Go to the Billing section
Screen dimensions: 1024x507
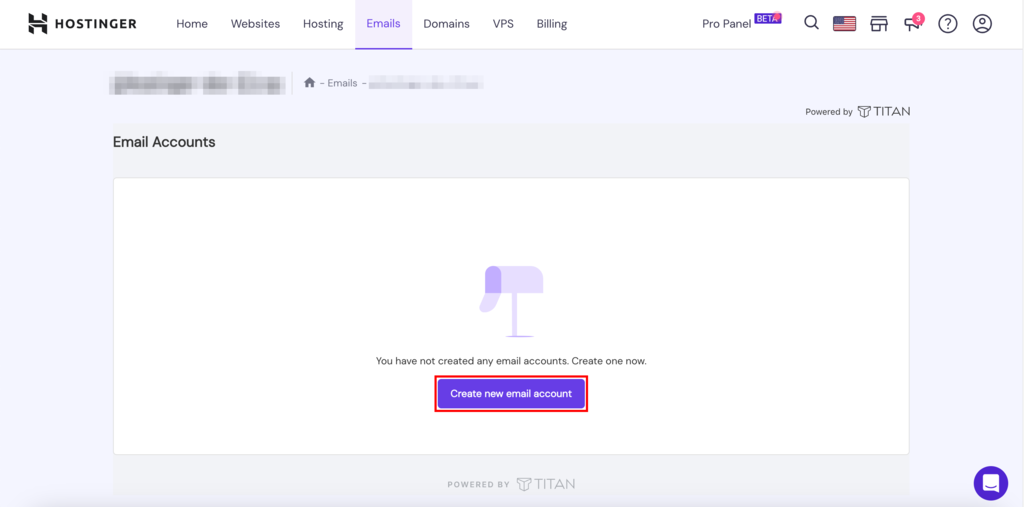[x=551, y=24]
